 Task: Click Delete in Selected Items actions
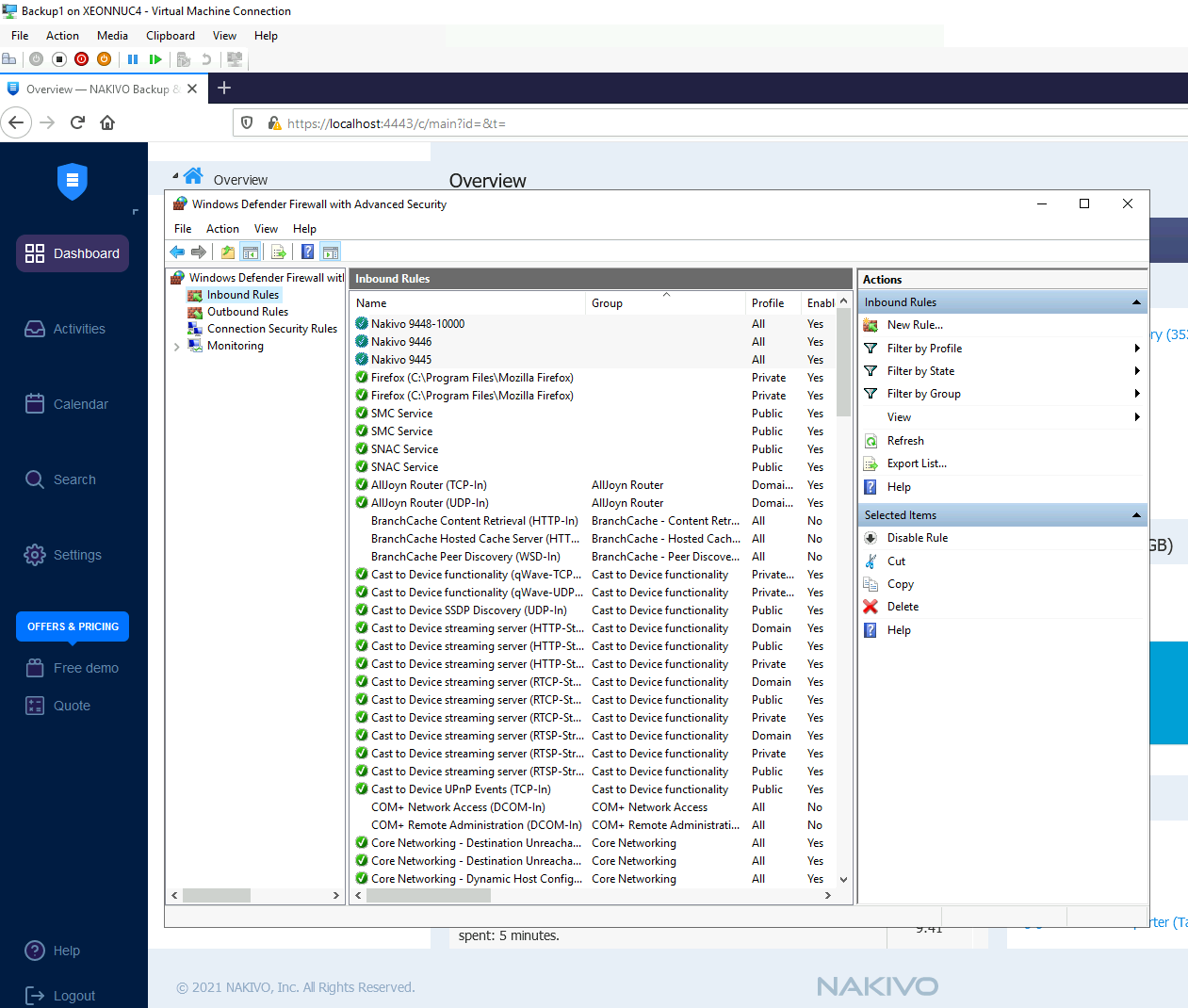tap(903, 607)
